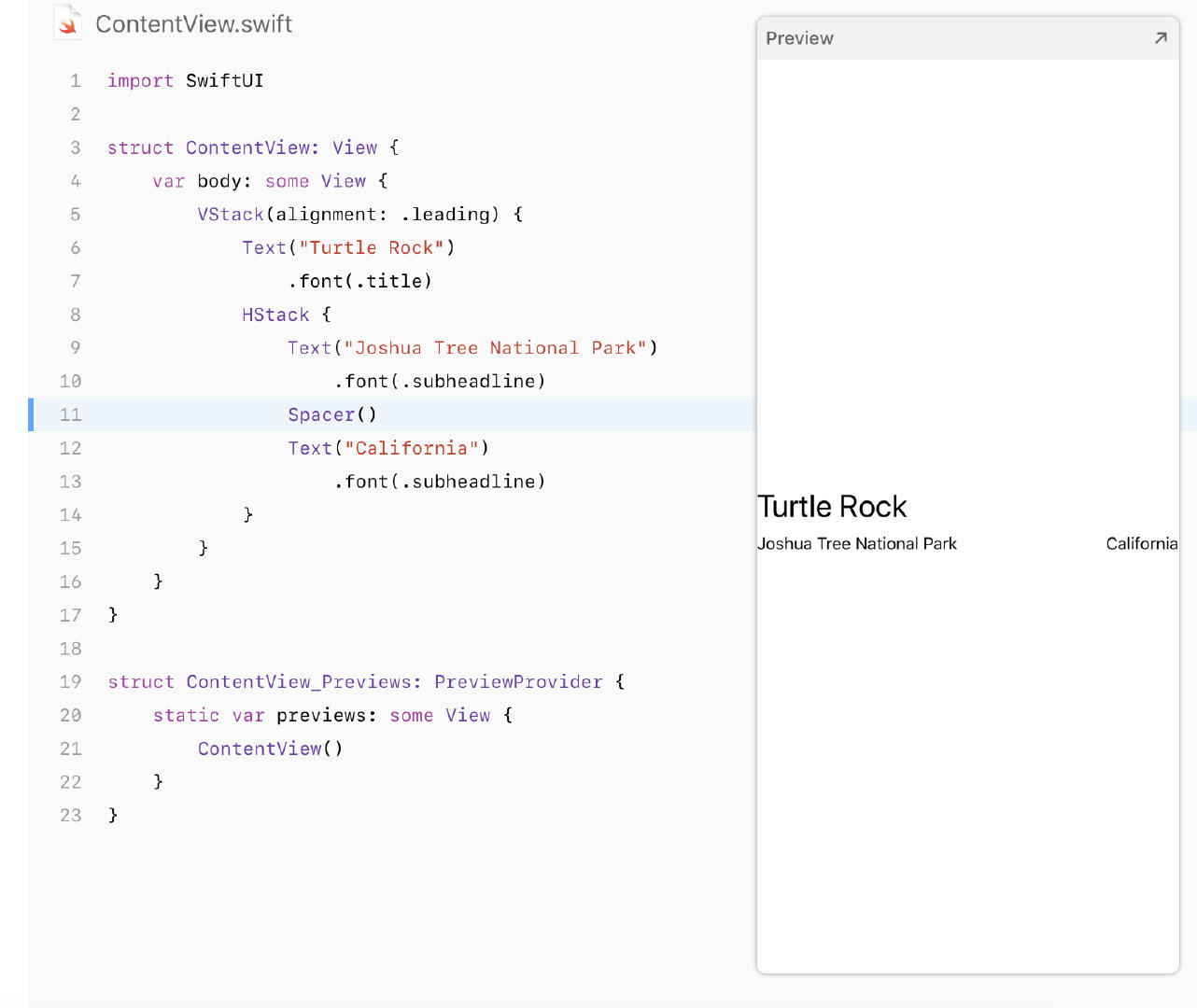
Task: Expand the Preview panel with the arrow icon
Action: (x=1161, y=38)
